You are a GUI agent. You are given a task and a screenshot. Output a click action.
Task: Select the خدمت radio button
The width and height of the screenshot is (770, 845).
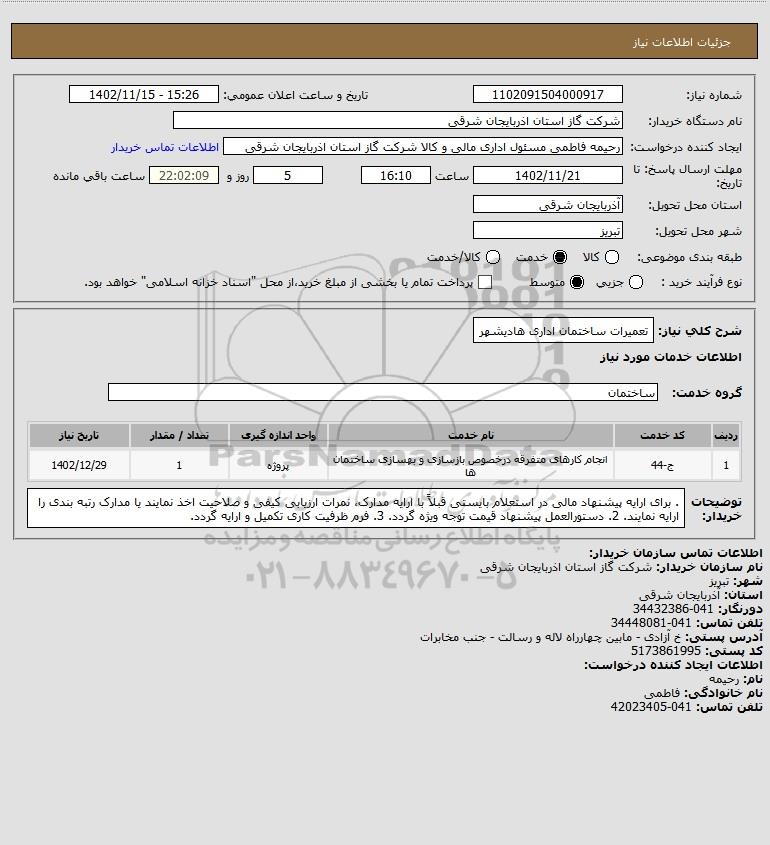tap(560, 258)
